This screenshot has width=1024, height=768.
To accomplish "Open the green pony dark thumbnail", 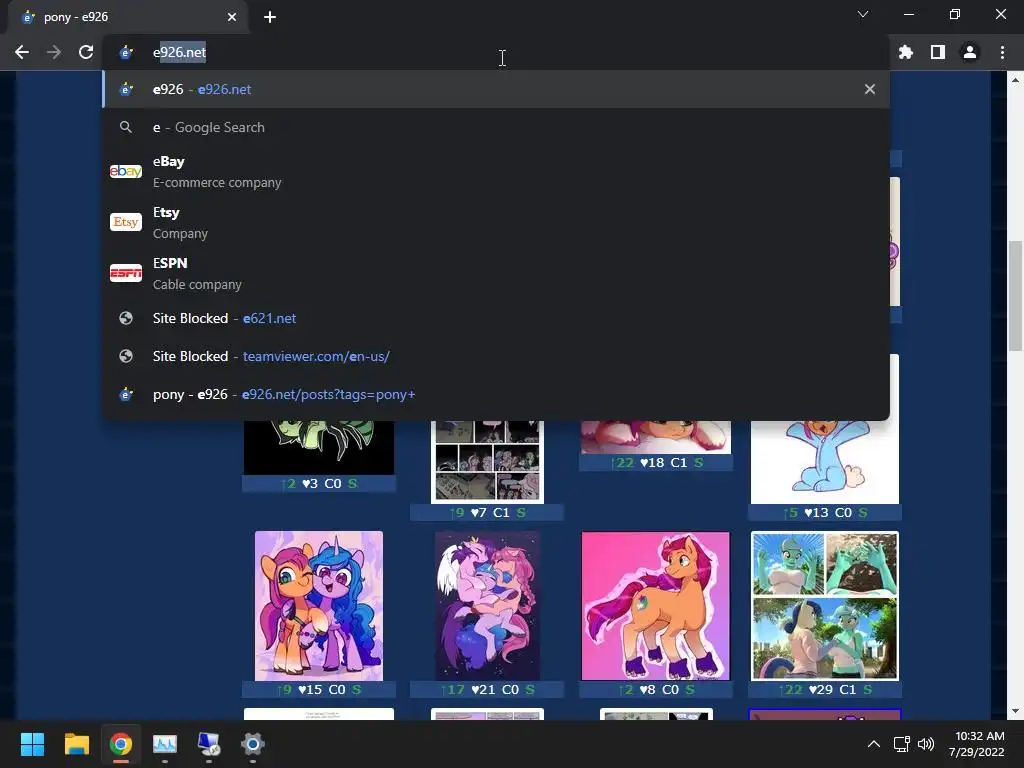I will click(319, 447).
